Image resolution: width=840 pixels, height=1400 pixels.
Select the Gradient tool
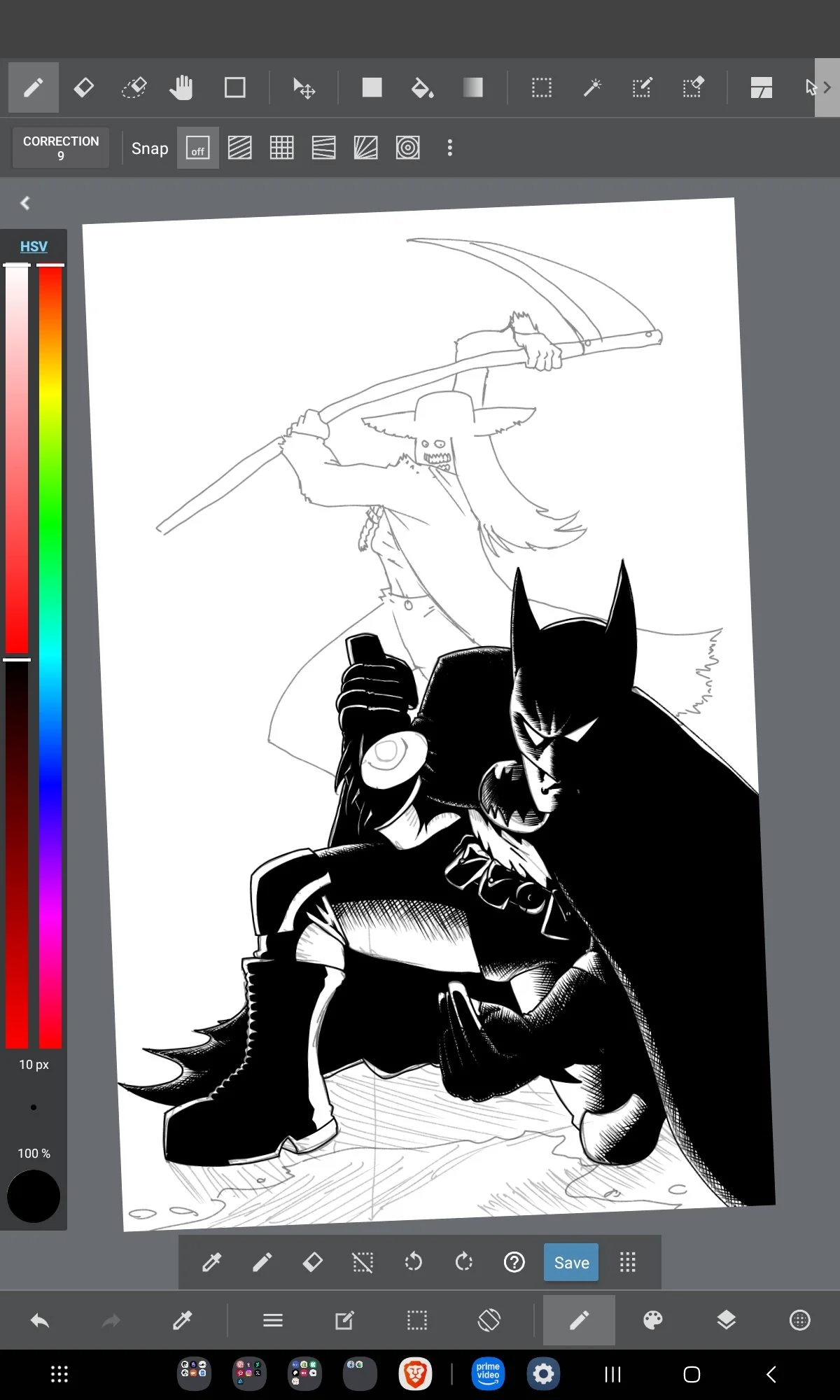(x=473, y=87)
